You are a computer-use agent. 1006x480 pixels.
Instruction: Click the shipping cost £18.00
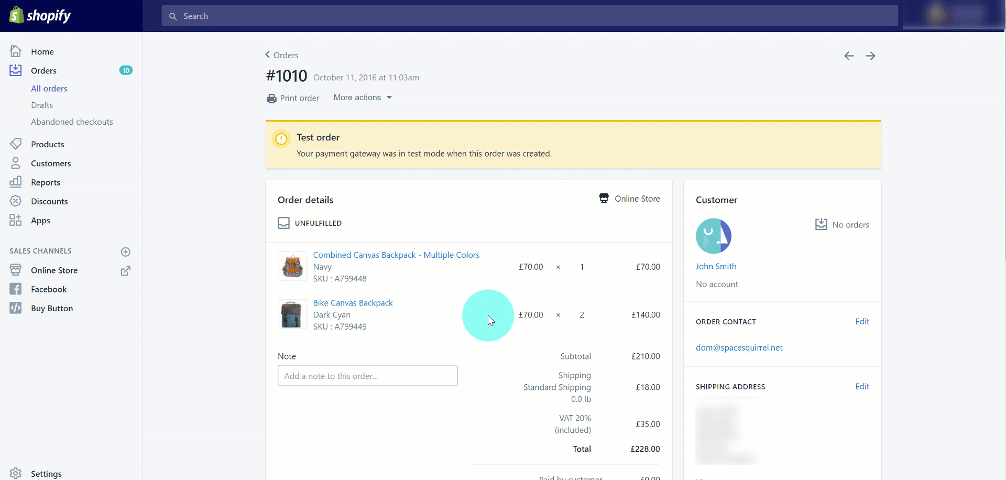[x=648, y=388]
